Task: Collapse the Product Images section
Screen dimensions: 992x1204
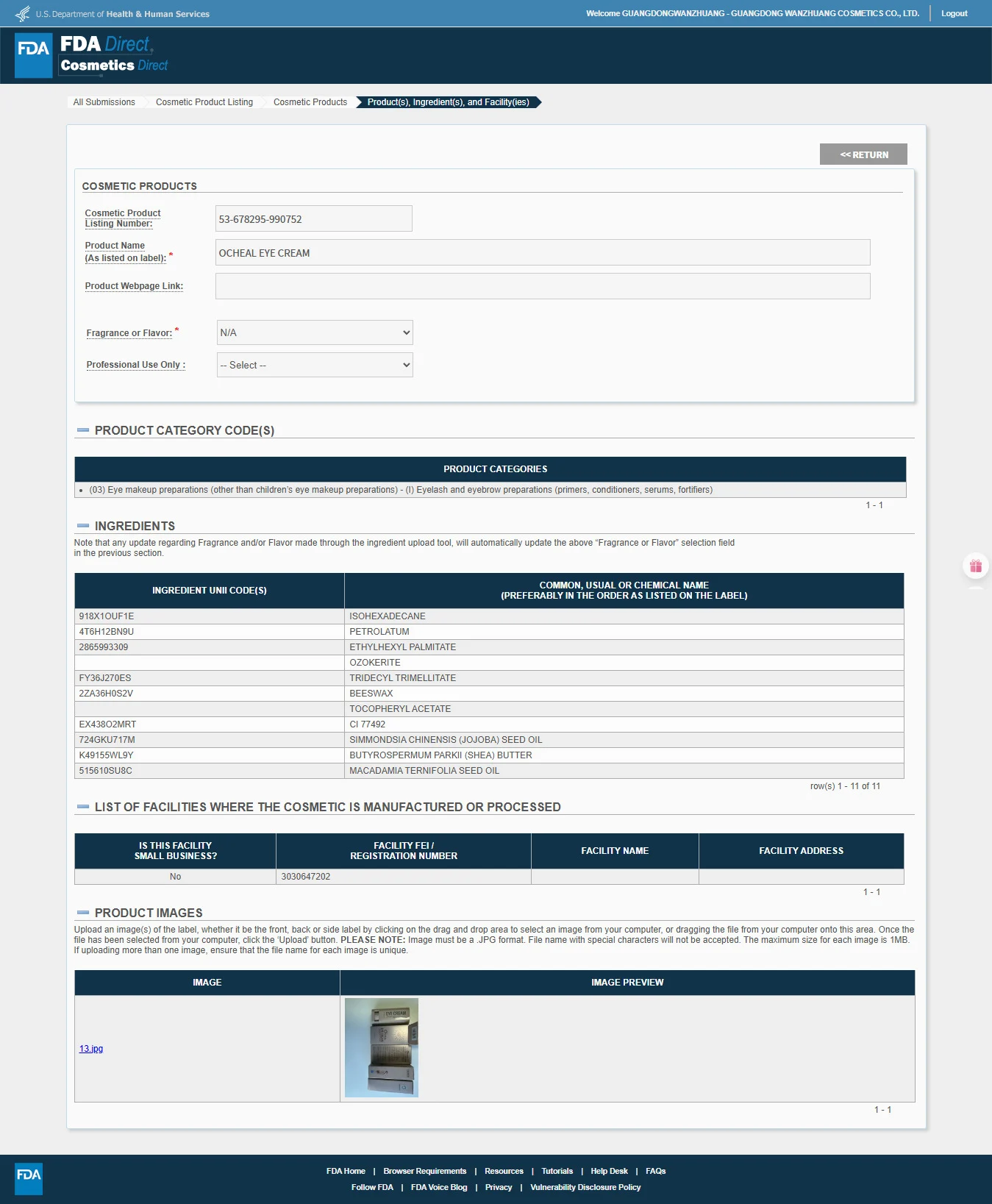Action: [x=83, y=913]
